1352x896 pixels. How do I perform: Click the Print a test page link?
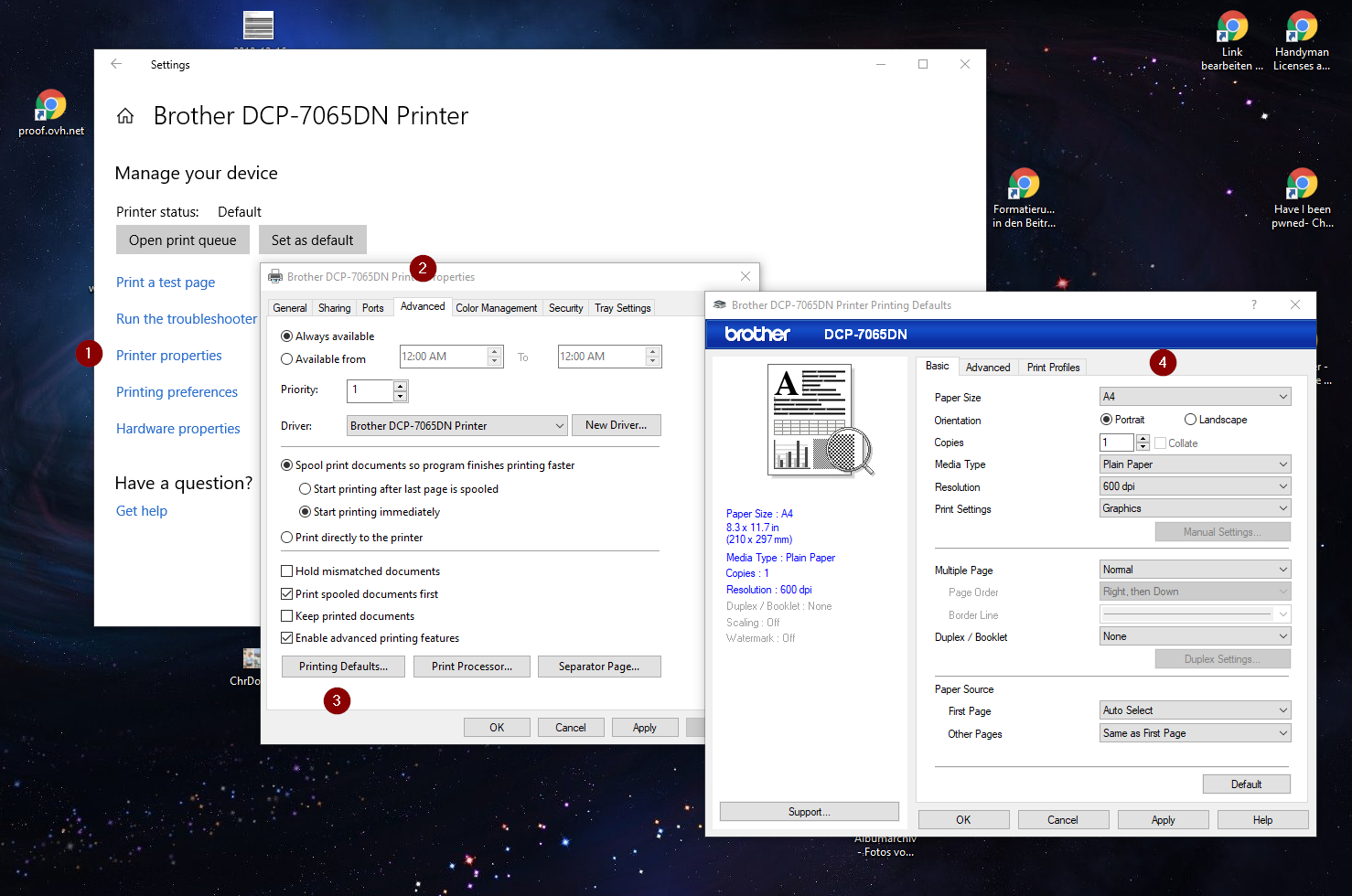point(166,283)
